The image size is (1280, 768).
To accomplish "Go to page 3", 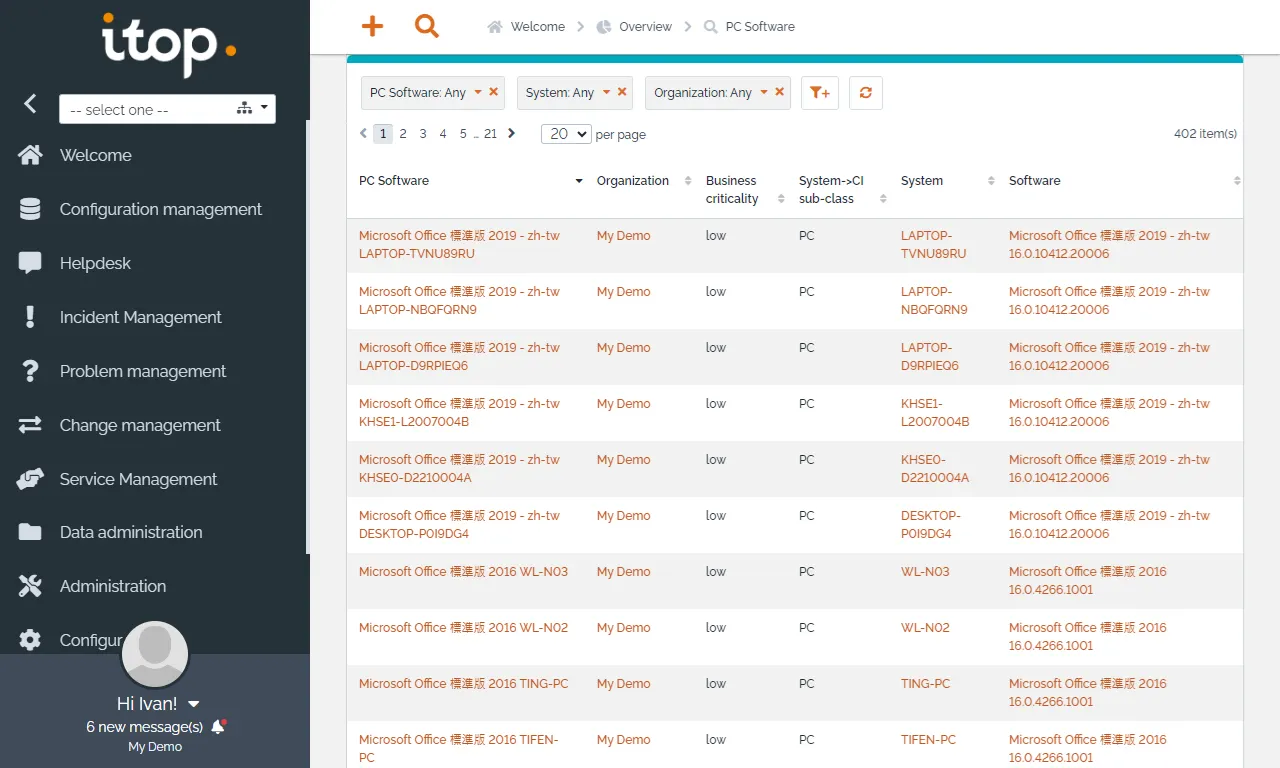I will [x=423, y=133].
